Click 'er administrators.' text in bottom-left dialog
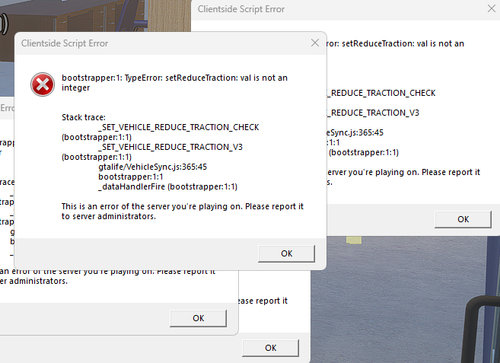Screen dimensions: 500x363 point(34,281)
